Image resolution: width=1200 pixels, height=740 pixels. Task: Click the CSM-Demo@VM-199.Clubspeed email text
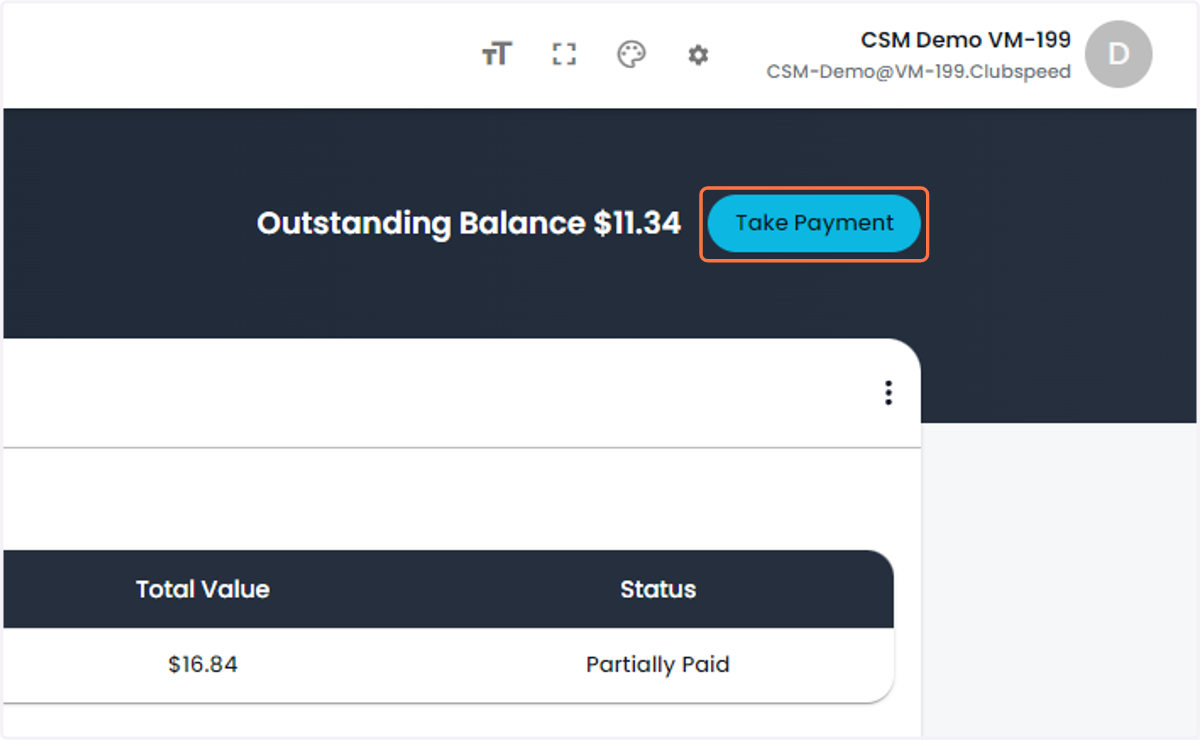(x=919, y=72)
